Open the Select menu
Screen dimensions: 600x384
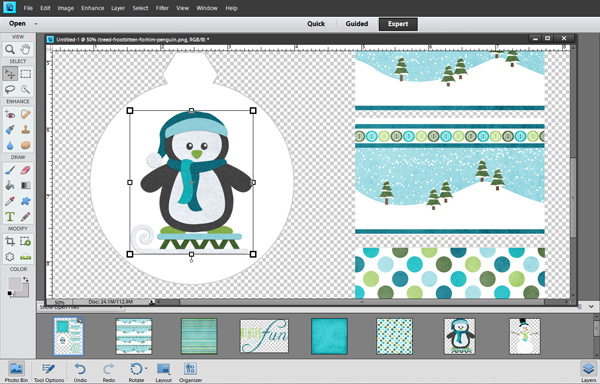pyautogui.click(x=140, y=8)
